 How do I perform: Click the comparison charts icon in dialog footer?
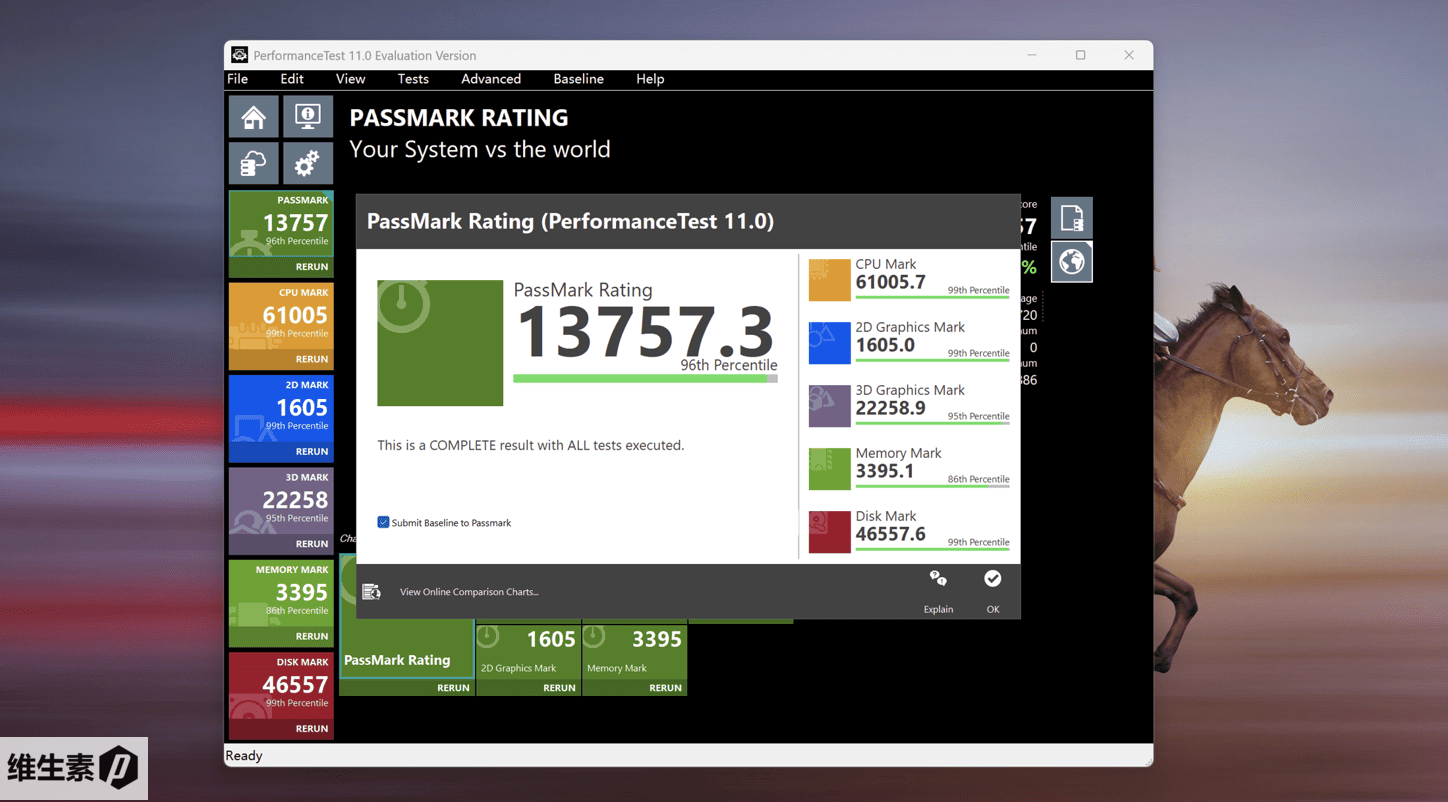coord(371,592)
